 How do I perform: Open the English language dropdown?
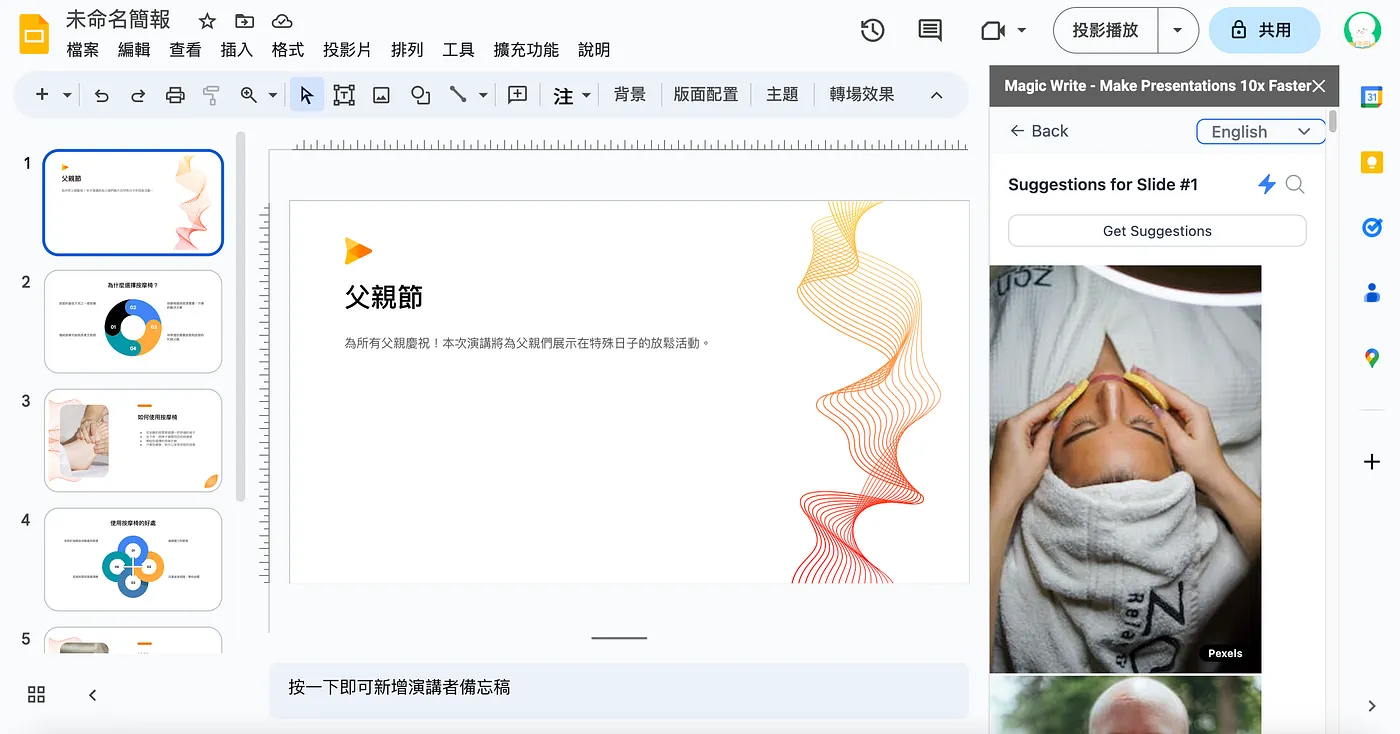(x=1260, y=131)
